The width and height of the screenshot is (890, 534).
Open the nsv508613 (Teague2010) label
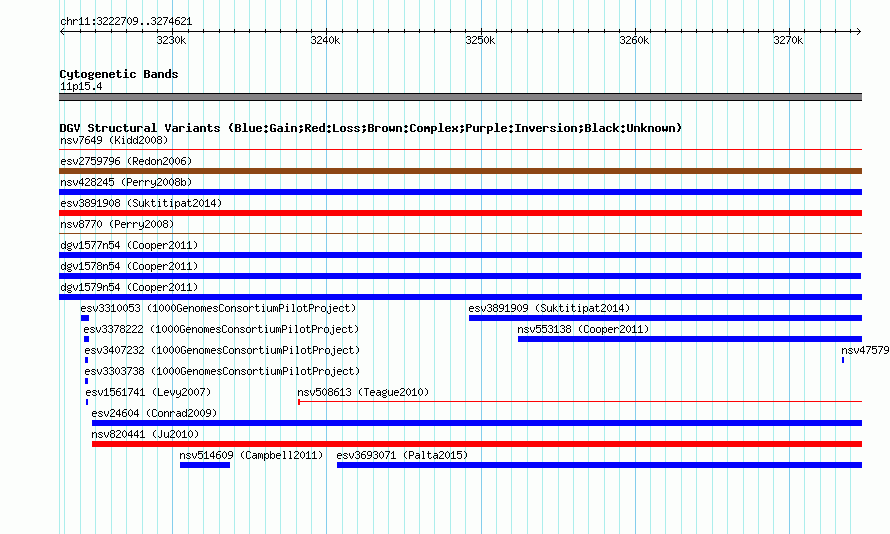pyautogui.click(x=363, y=392)
